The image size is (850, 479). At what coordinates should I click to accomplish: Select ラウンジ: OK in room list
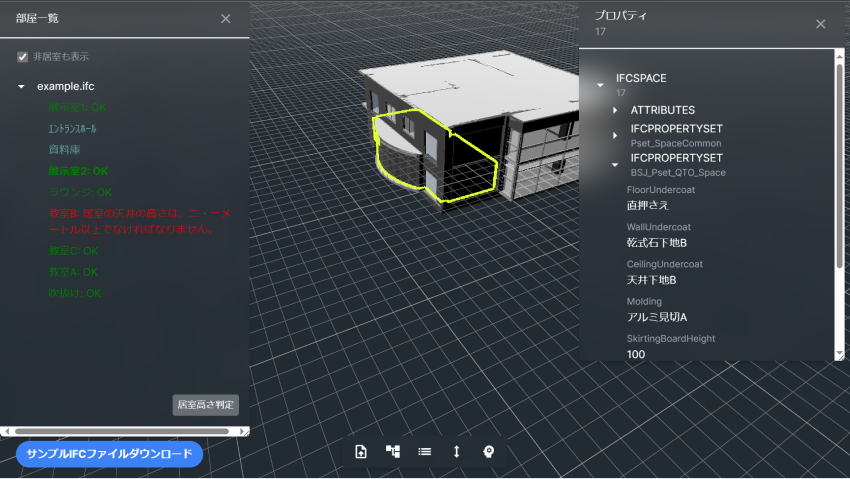coord(80,192)
